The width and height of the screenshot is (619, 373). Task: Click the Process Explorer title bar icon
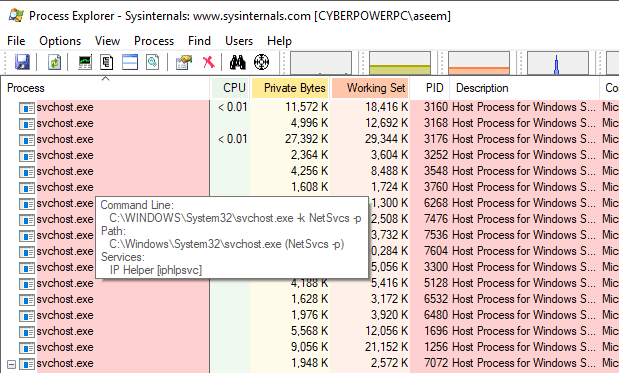tap(16, 15)
